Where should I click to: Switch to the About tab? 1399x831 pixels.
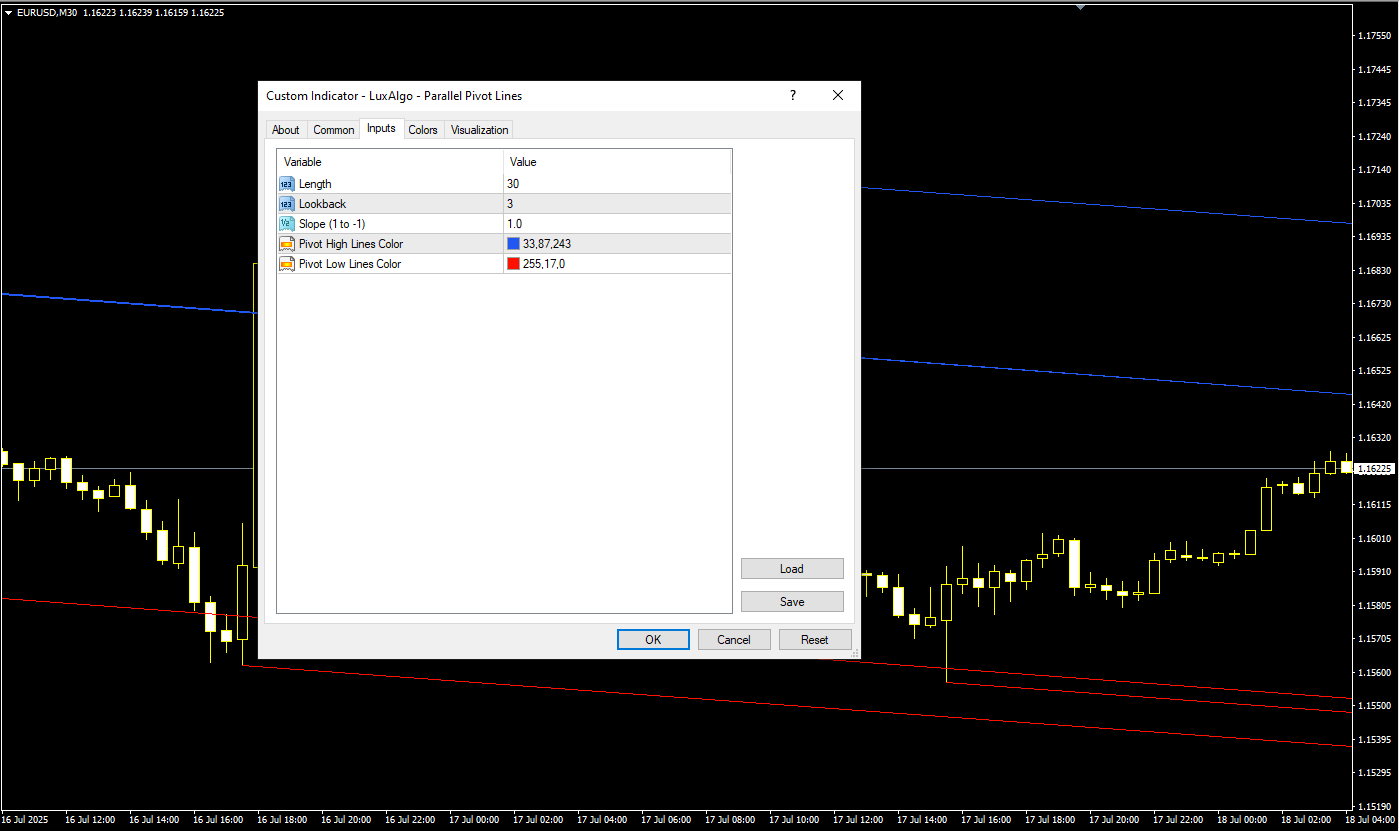(x=286, y=130)
